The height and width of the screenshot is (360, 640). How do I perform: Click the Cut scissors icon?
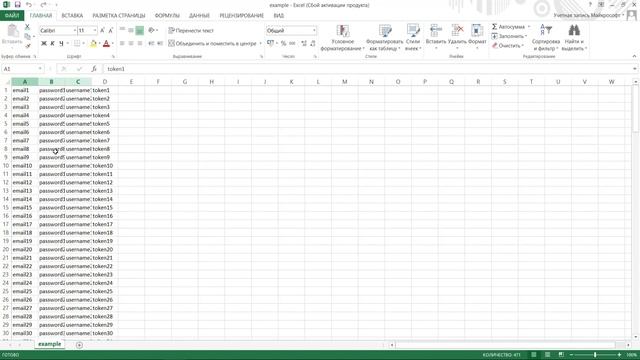(27, 27)
